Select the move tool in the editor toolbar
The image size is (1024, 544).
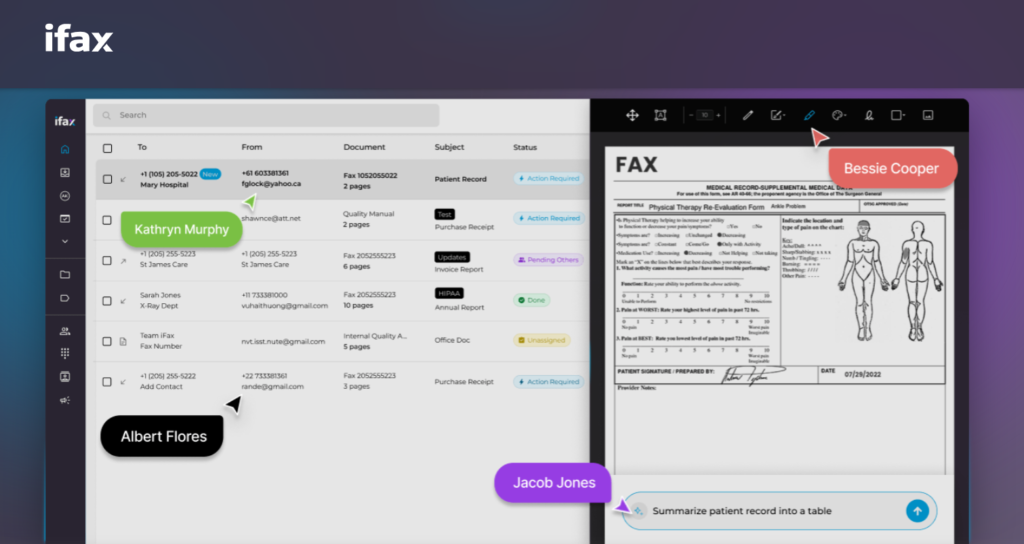click(632, 115)
